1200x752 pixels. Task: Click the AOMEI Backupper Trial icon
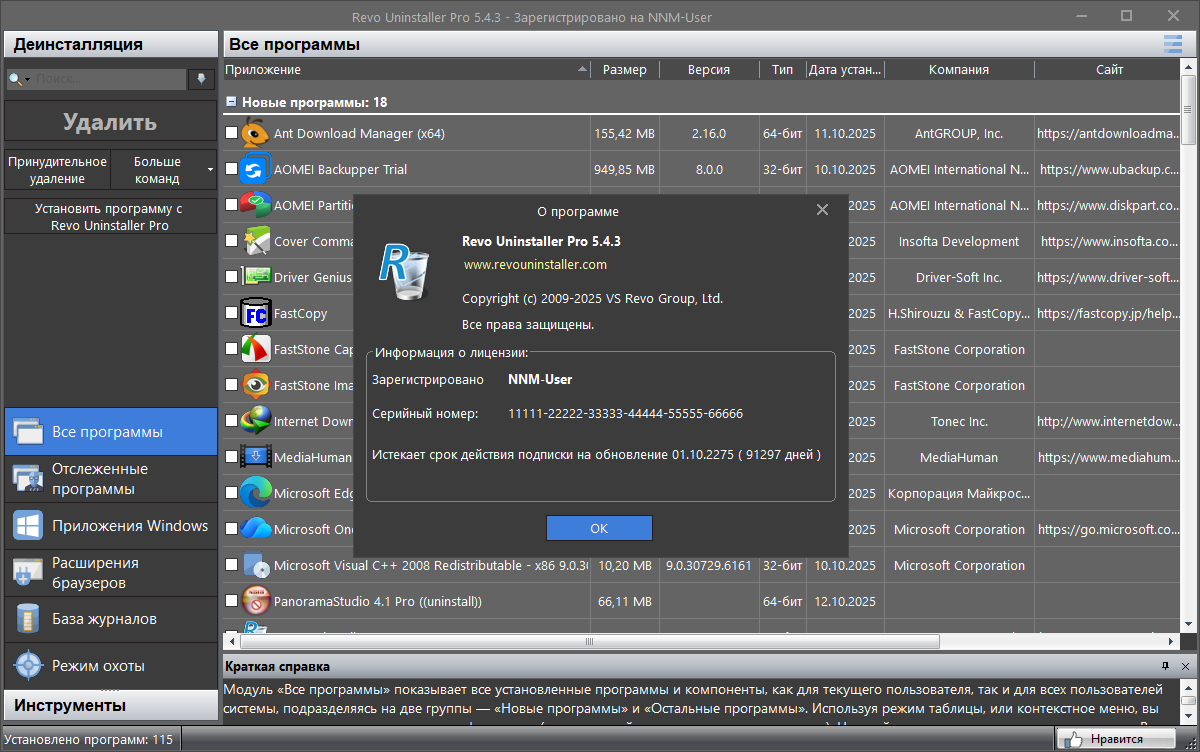256,169
